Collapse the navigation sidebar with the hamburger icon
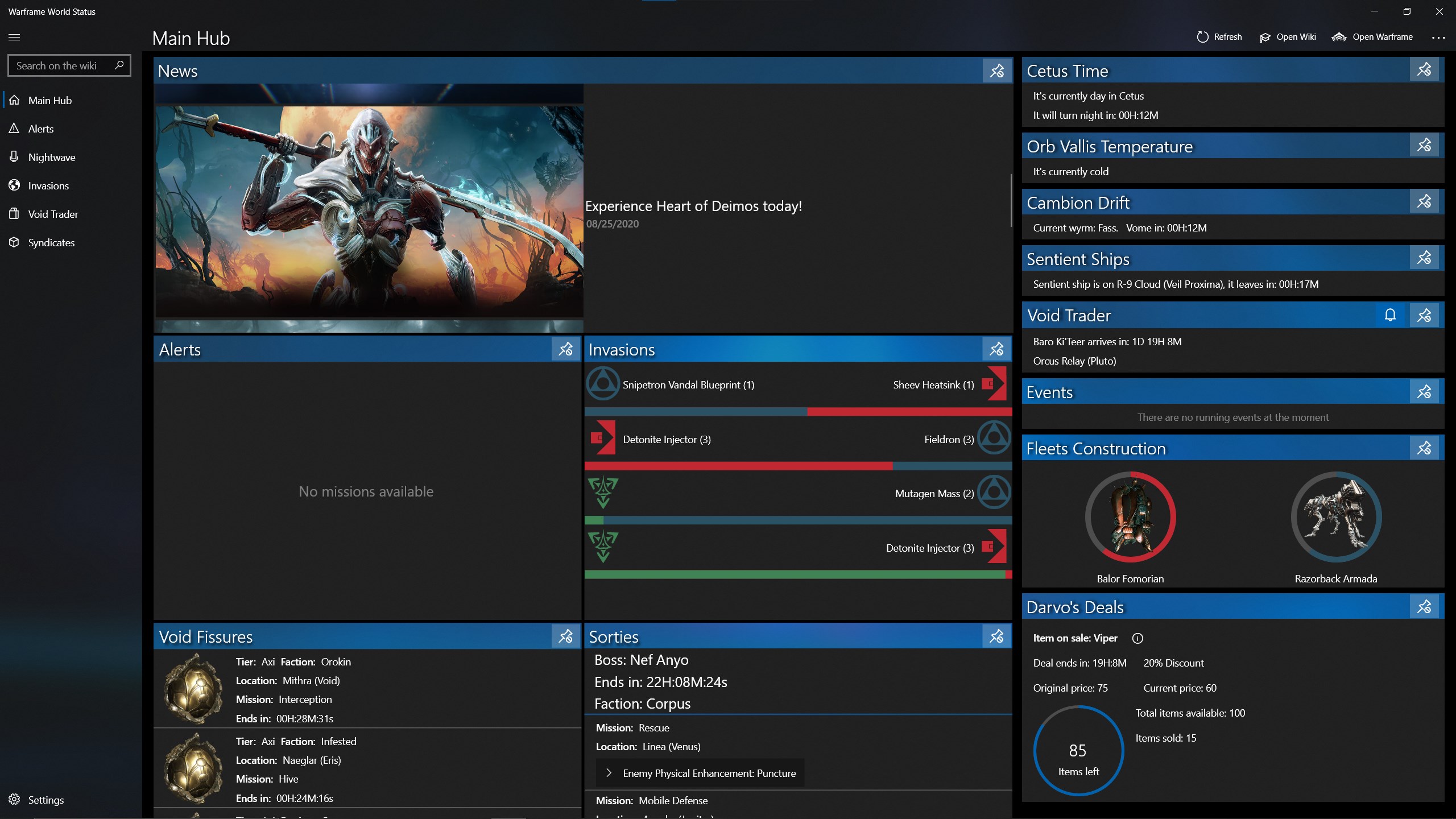 [14, 37]
